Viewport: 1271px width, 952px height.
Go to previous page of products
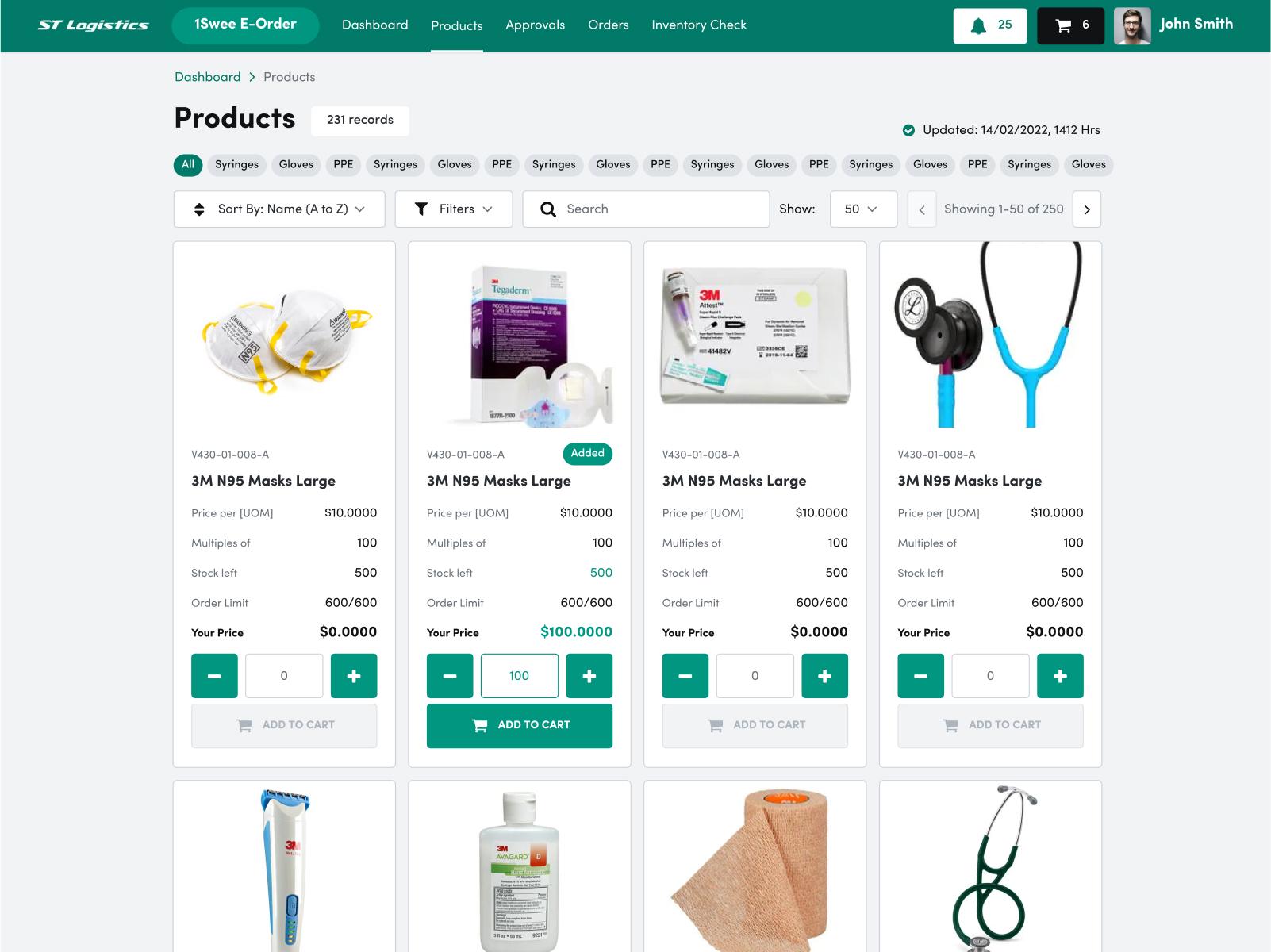pos(921,209)
